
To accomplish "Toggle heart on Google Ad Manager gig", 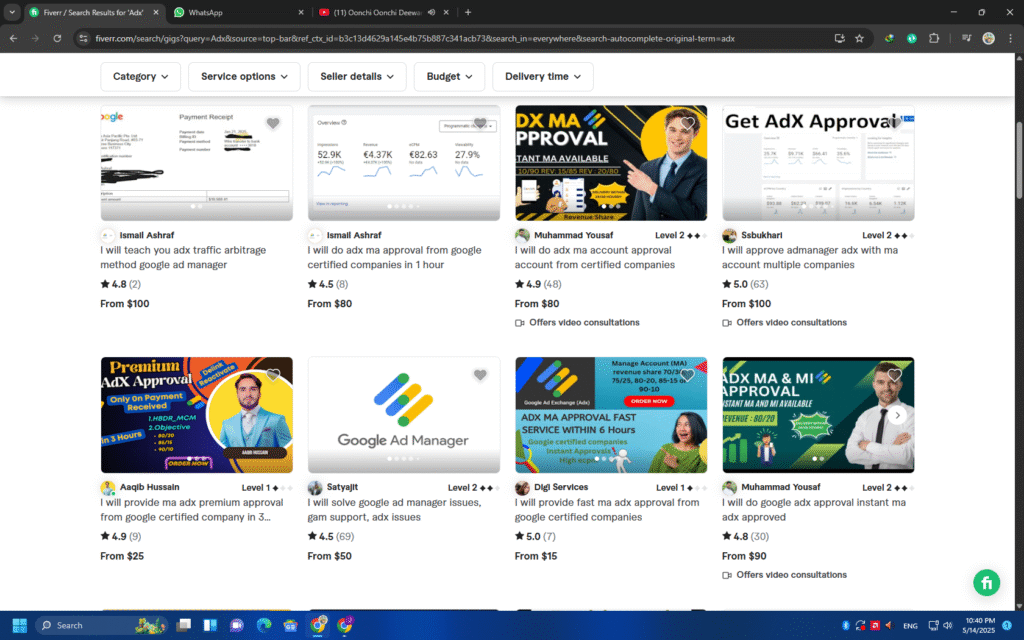I will pos(480,375).
